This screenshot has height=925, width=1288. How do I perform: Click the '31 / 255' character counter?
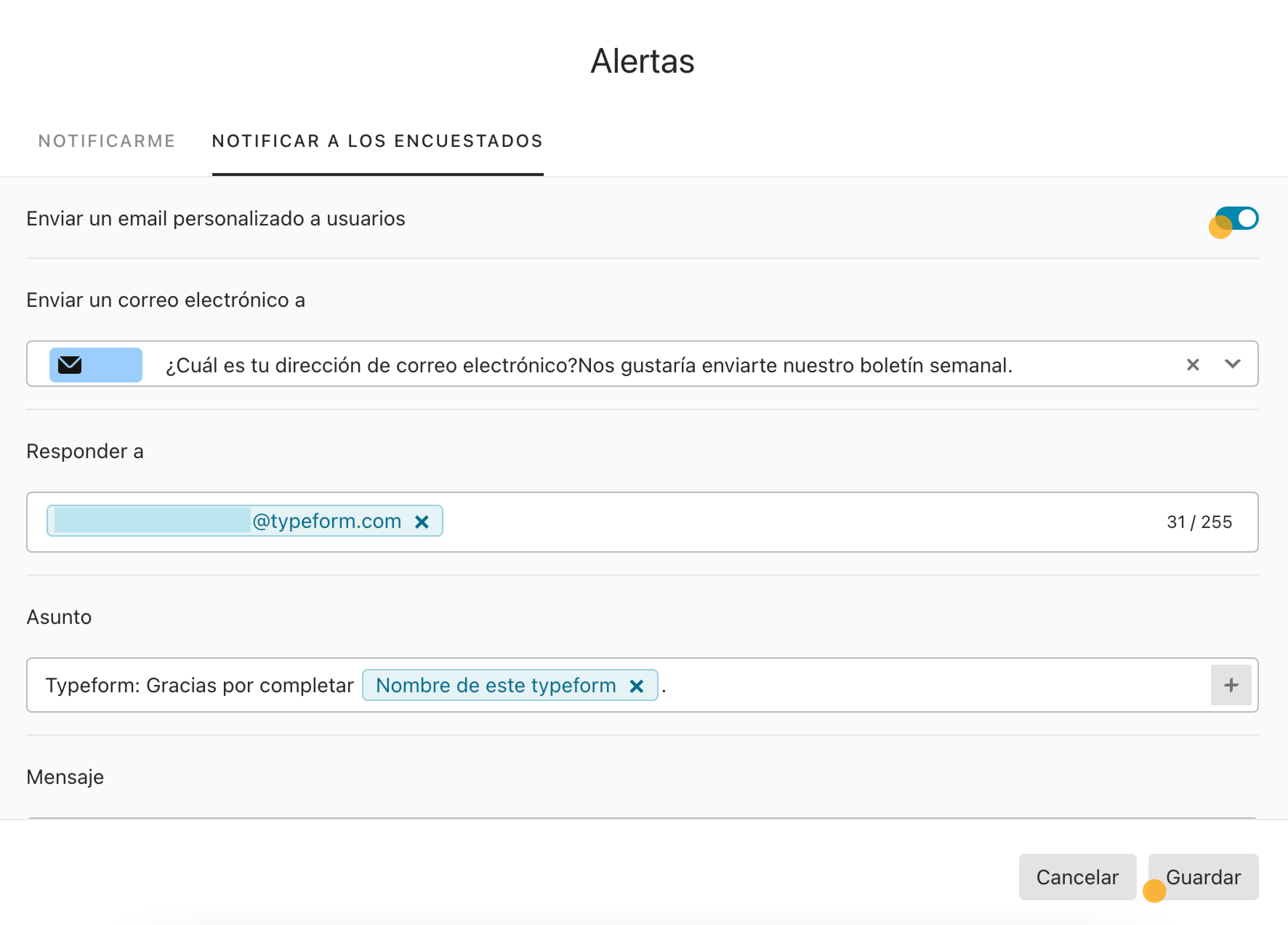[1199, 522]
